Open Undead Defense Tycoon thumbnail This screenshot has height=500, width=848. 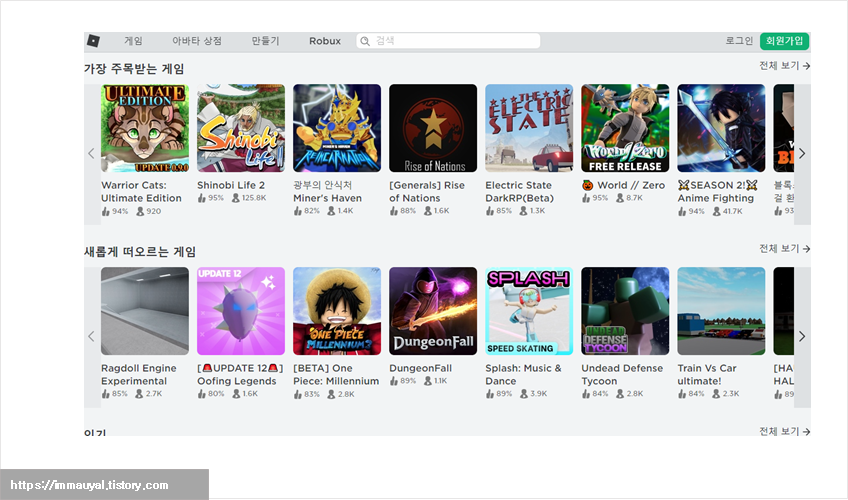point(625,311)
